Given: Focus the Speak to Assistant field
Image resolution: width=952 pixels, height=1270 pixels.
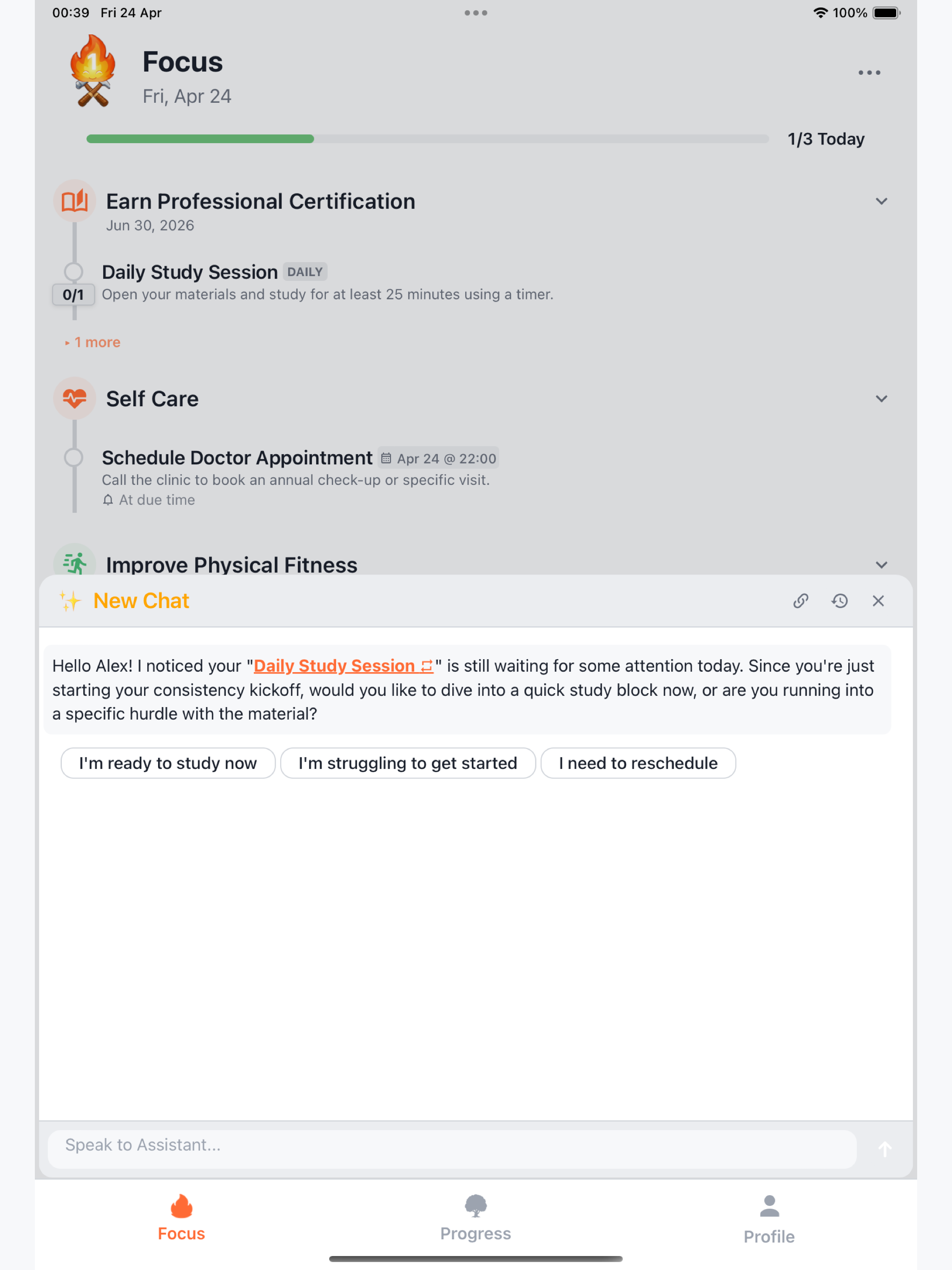Looking at the screenshot, I should tap(452, 1145).
